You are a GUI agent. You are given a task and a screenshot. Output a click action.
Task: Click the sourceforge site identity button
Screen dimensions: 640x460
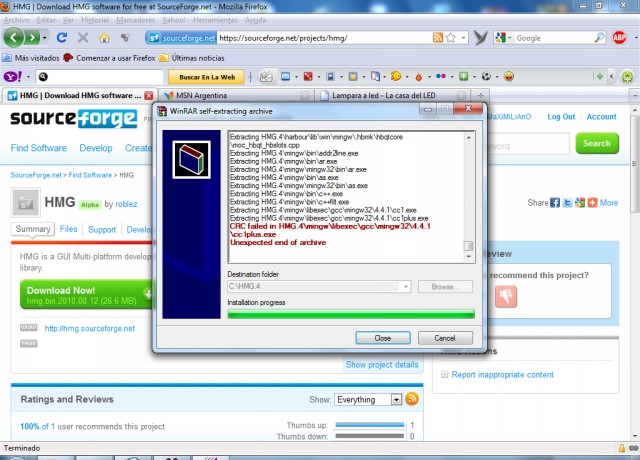click(181, 38)
